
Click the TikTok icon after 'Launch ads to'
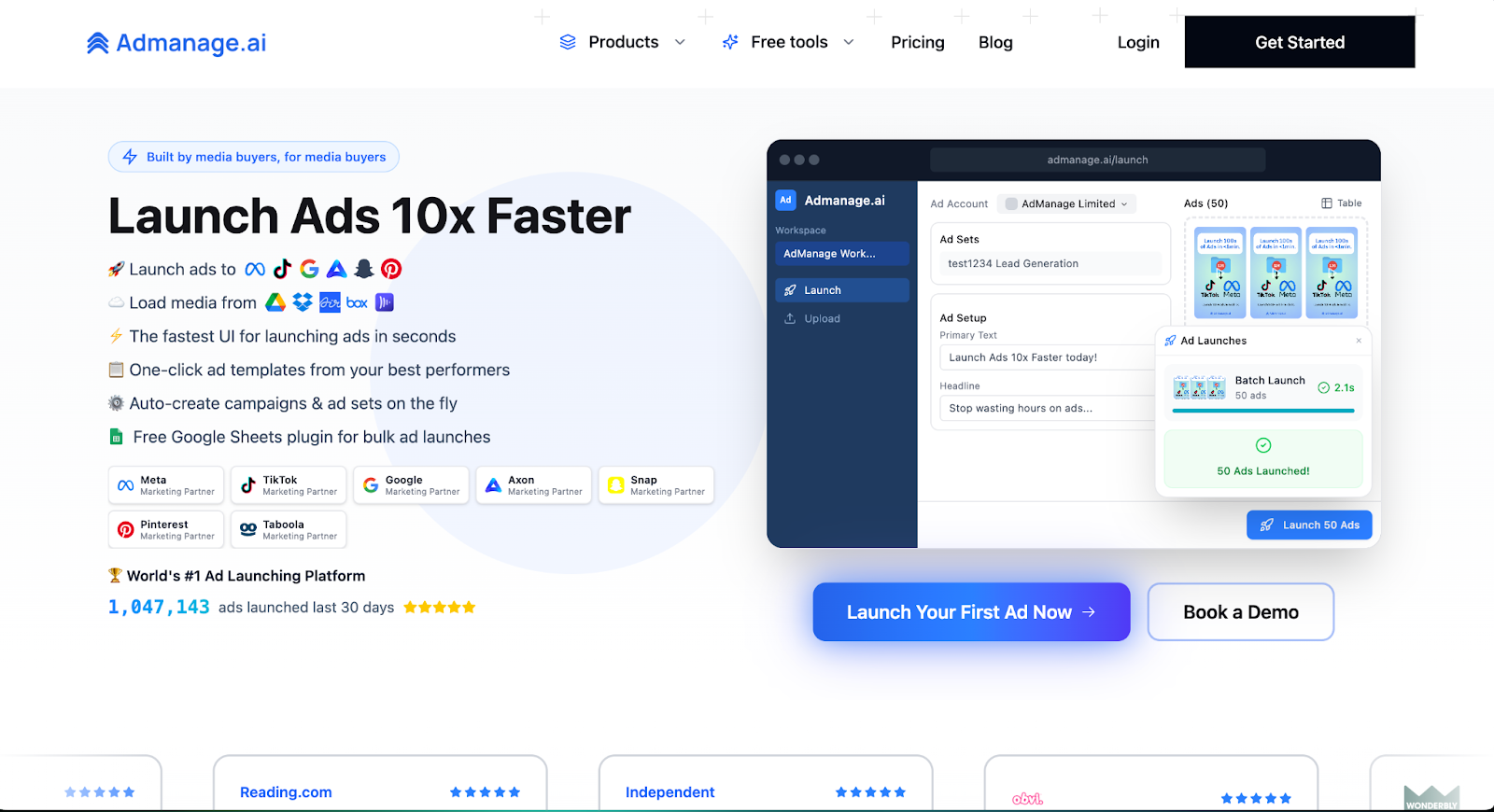(282, 269)
